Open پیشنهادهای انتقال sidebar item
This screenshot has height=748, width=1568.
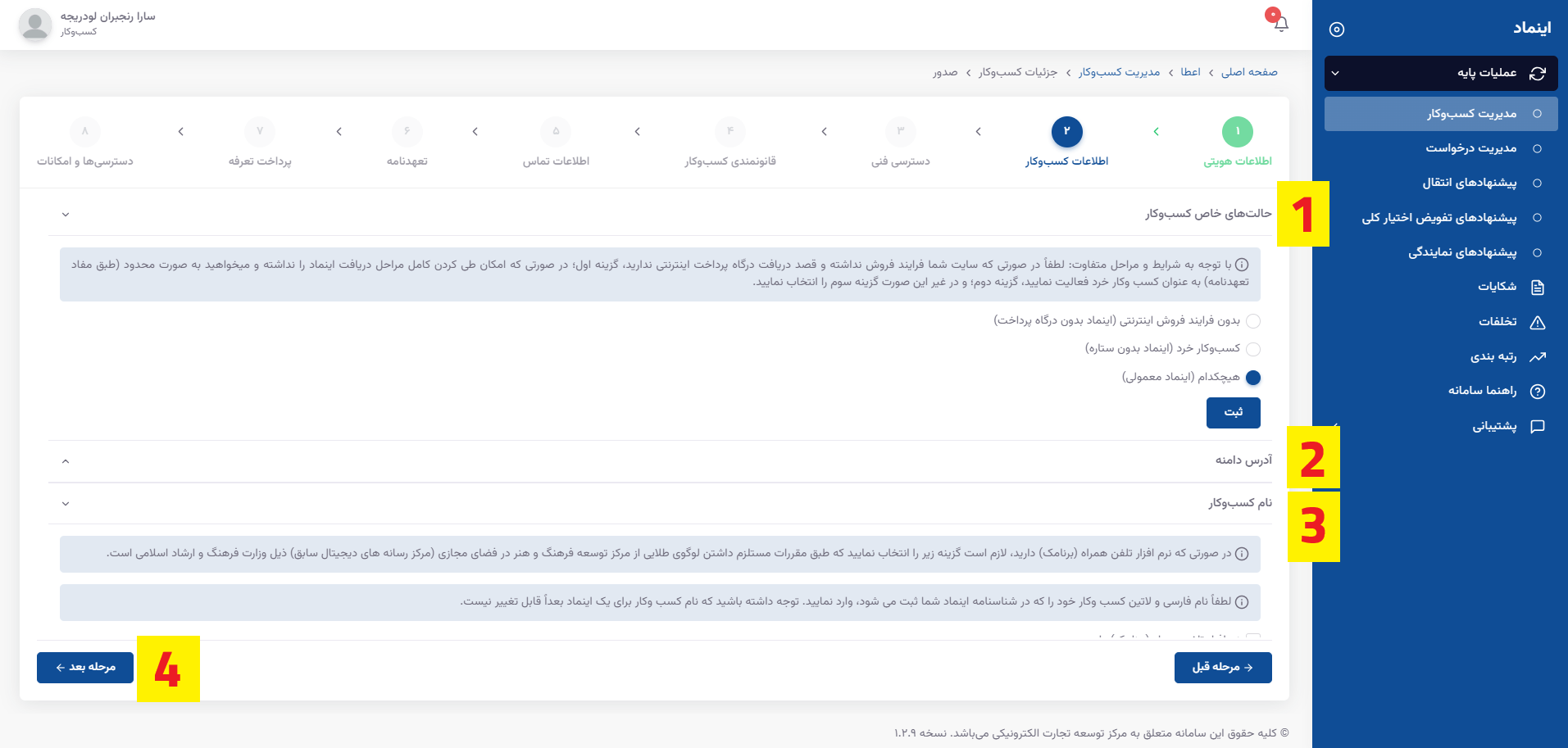pos(1441,183)
